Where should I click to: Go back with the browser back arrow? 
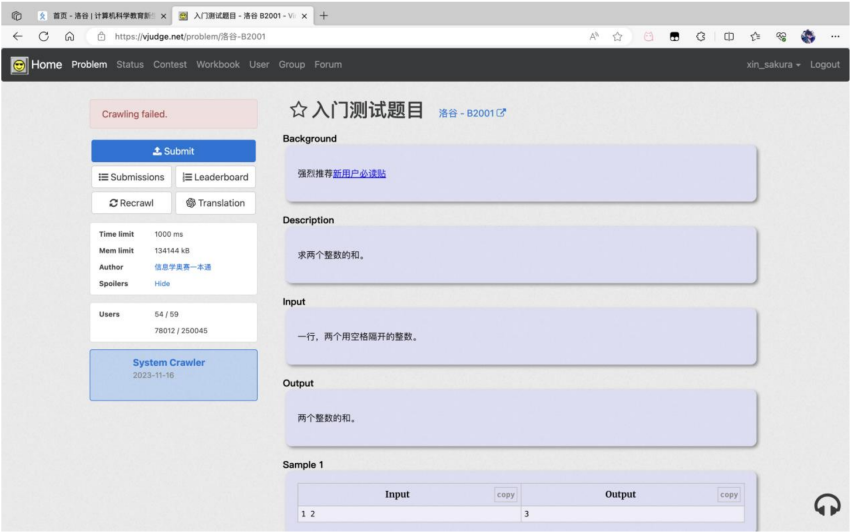17,36
